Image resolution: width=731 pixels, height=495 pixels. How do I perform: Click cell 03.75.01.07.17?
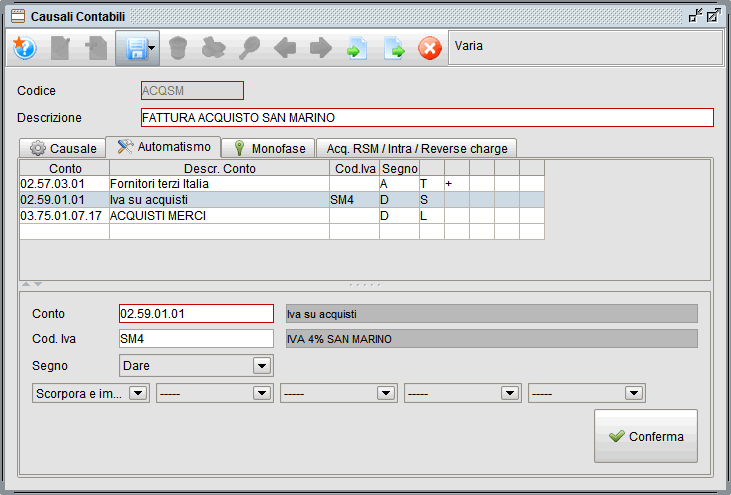pos(64,216)
